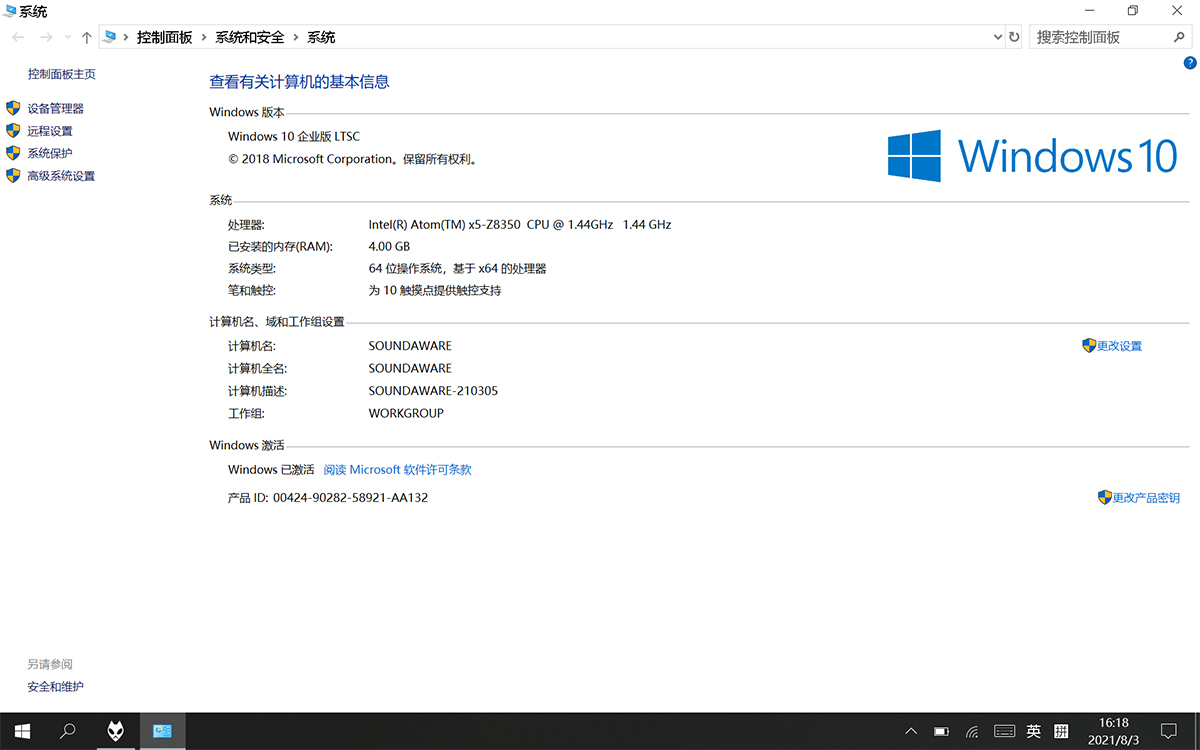The height and width of the screenshot is (750, 1200).
Task: Switch the 英 input language indicator
Action: pos(1034,731)
